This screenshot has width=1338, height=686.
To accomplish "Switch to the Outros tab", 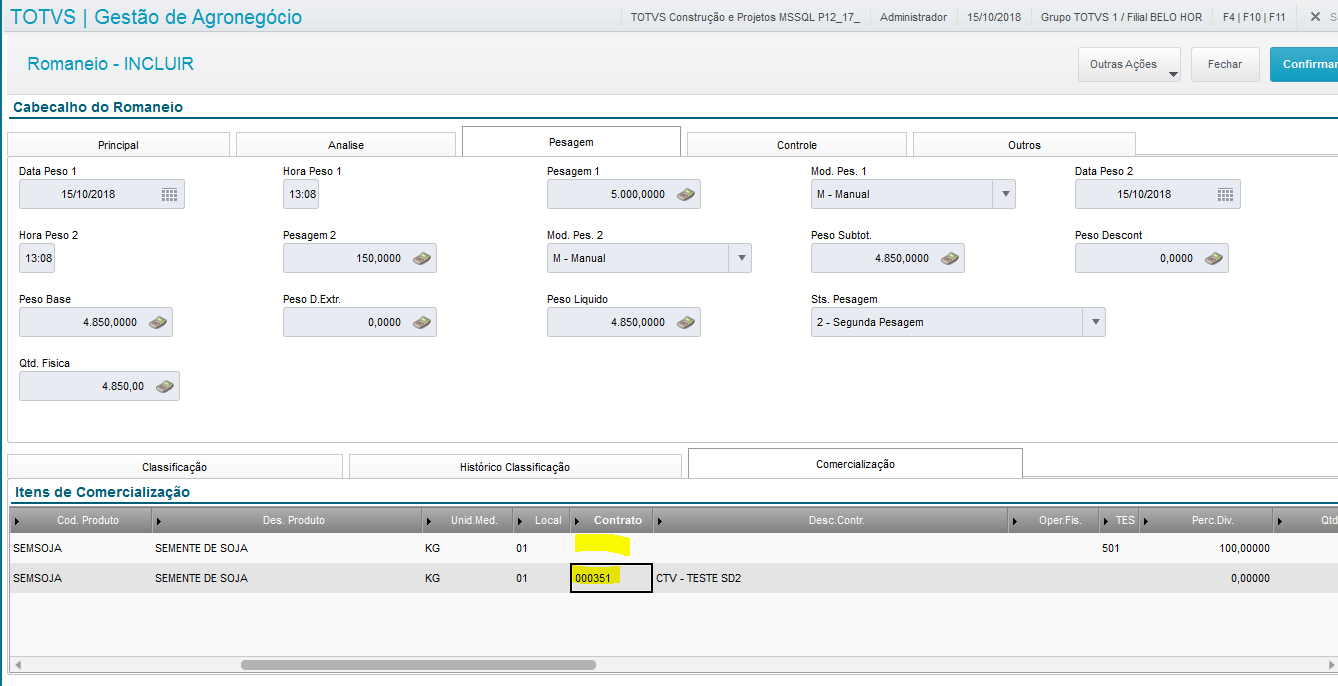I will [1024, 145].
